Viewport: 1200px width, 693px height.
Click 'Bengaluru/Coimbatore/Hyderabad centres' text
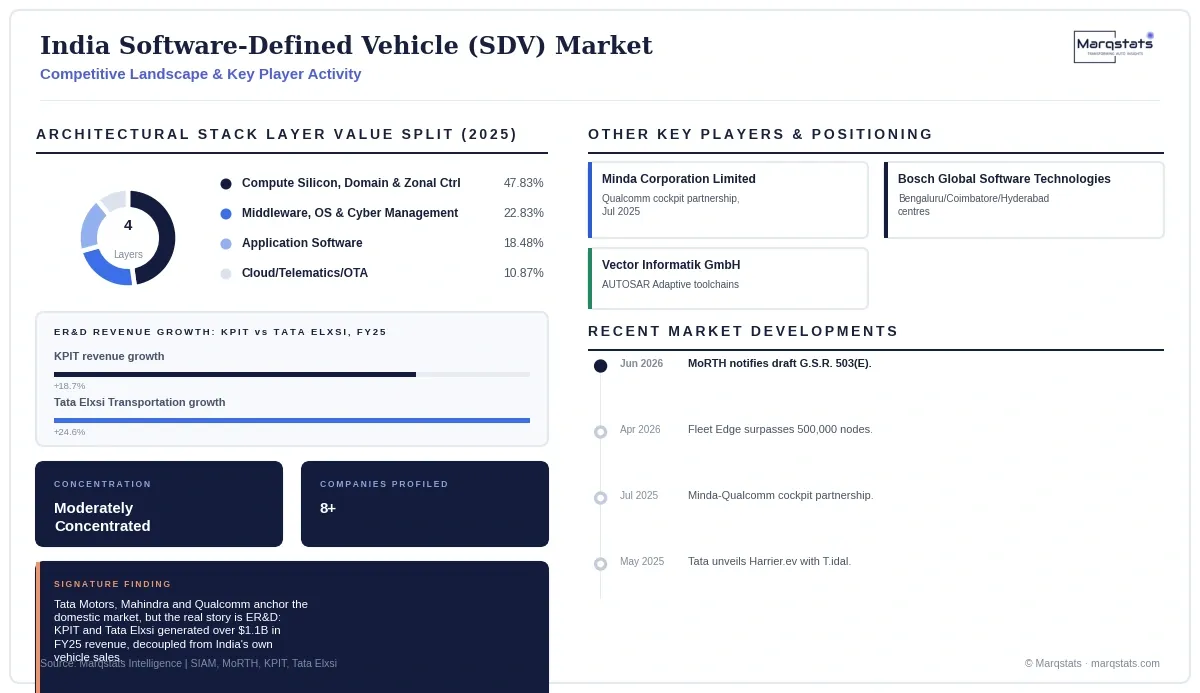coord(973,205)
